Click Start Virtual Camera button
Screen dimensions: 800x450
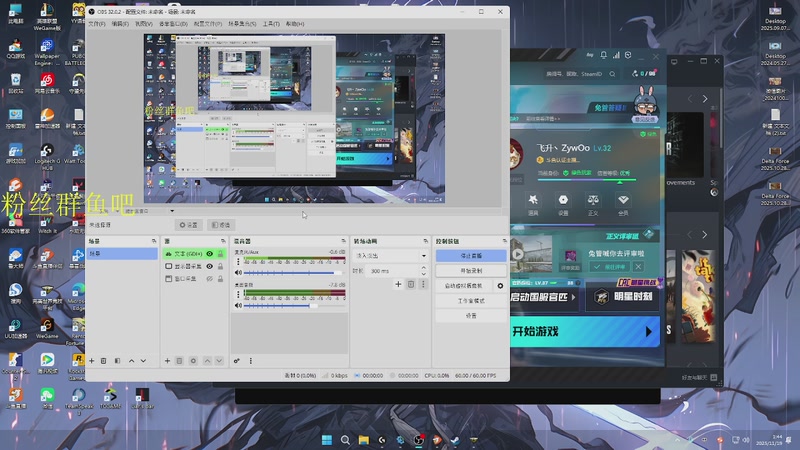pyautogui.click(x=464, y=286)
